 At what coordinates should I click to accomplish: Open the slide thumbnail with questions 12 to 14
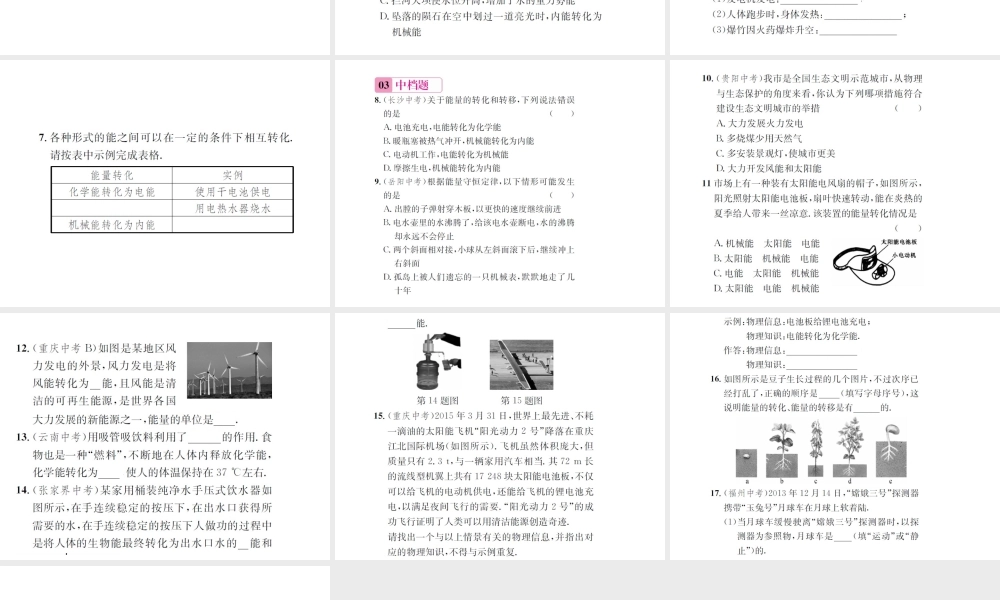[x=165, y=436]
